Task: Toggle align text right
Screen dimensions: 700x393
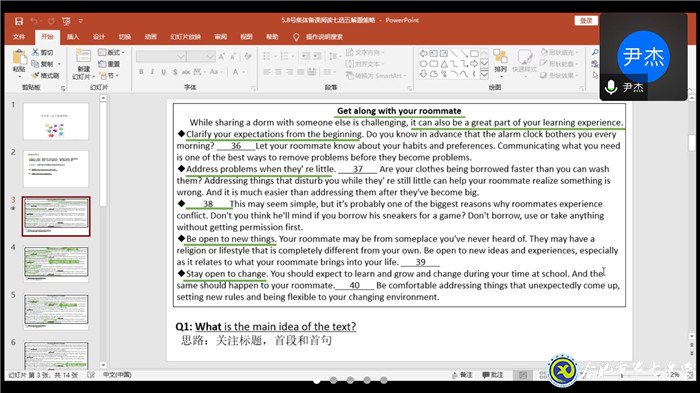Action: click(x=289, y=72)
